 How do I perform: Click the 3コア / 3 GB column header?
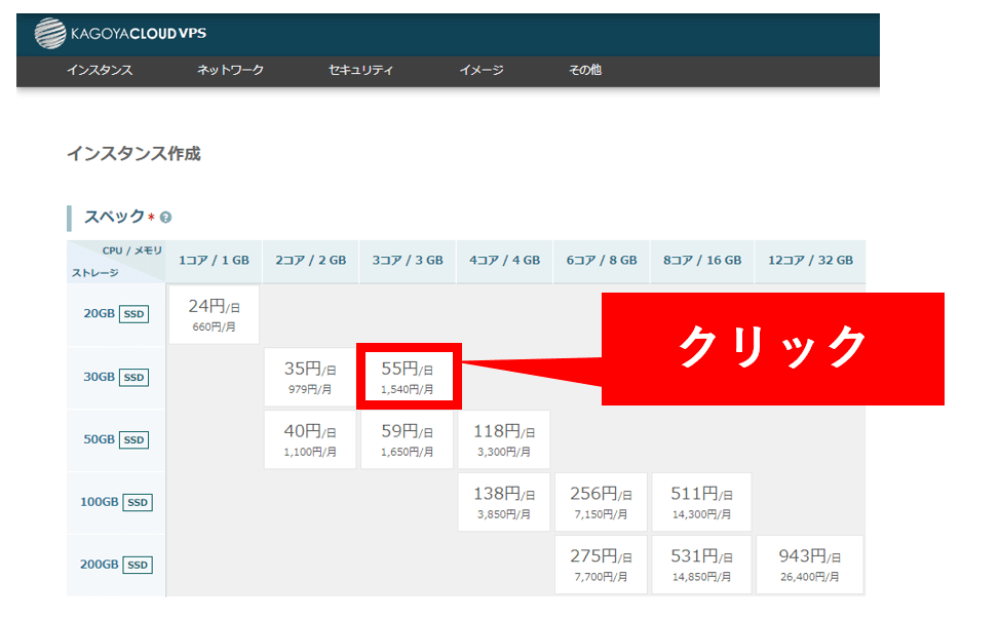[408, 261]
